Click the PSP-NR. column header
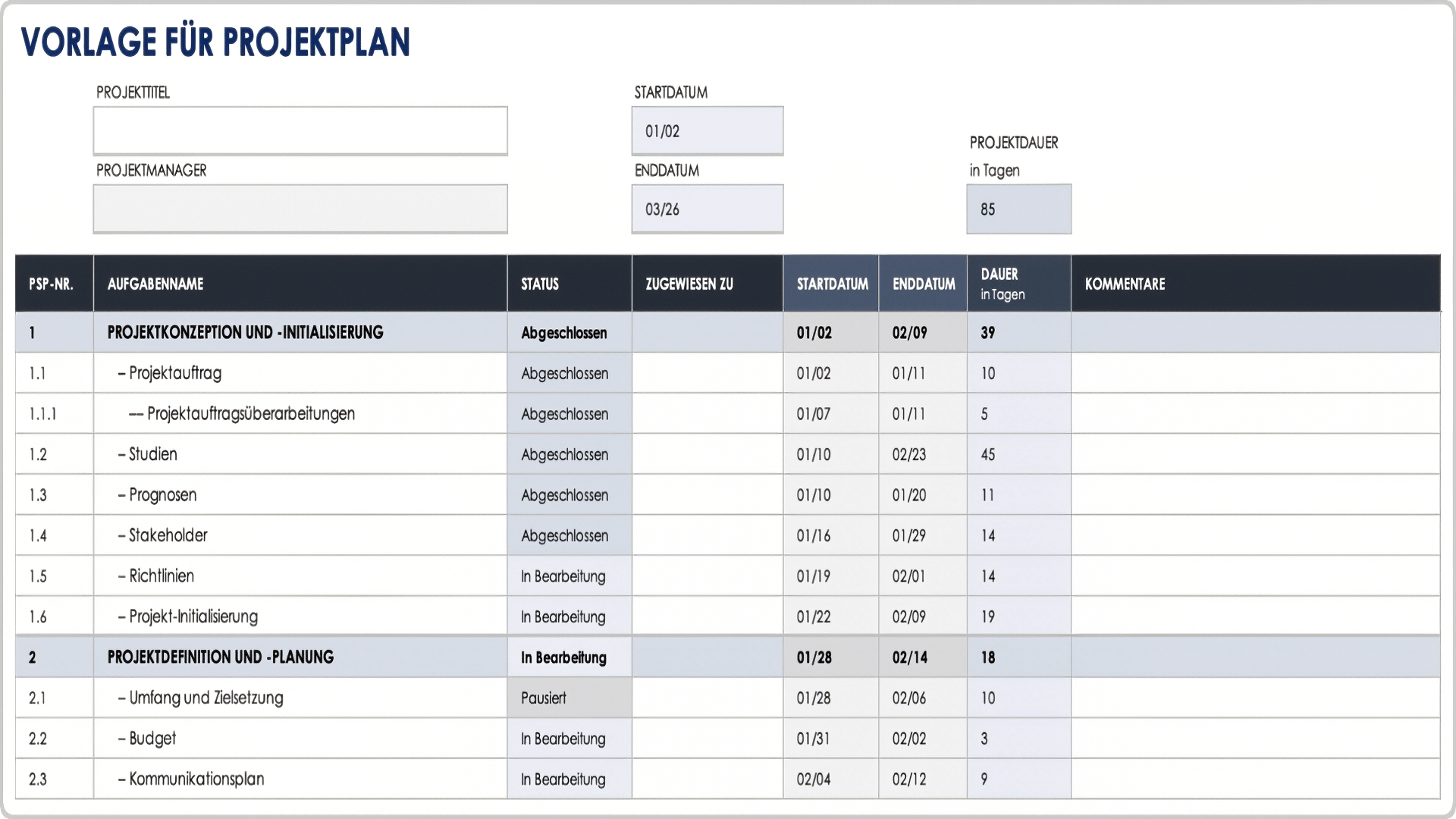 point(54,284)
